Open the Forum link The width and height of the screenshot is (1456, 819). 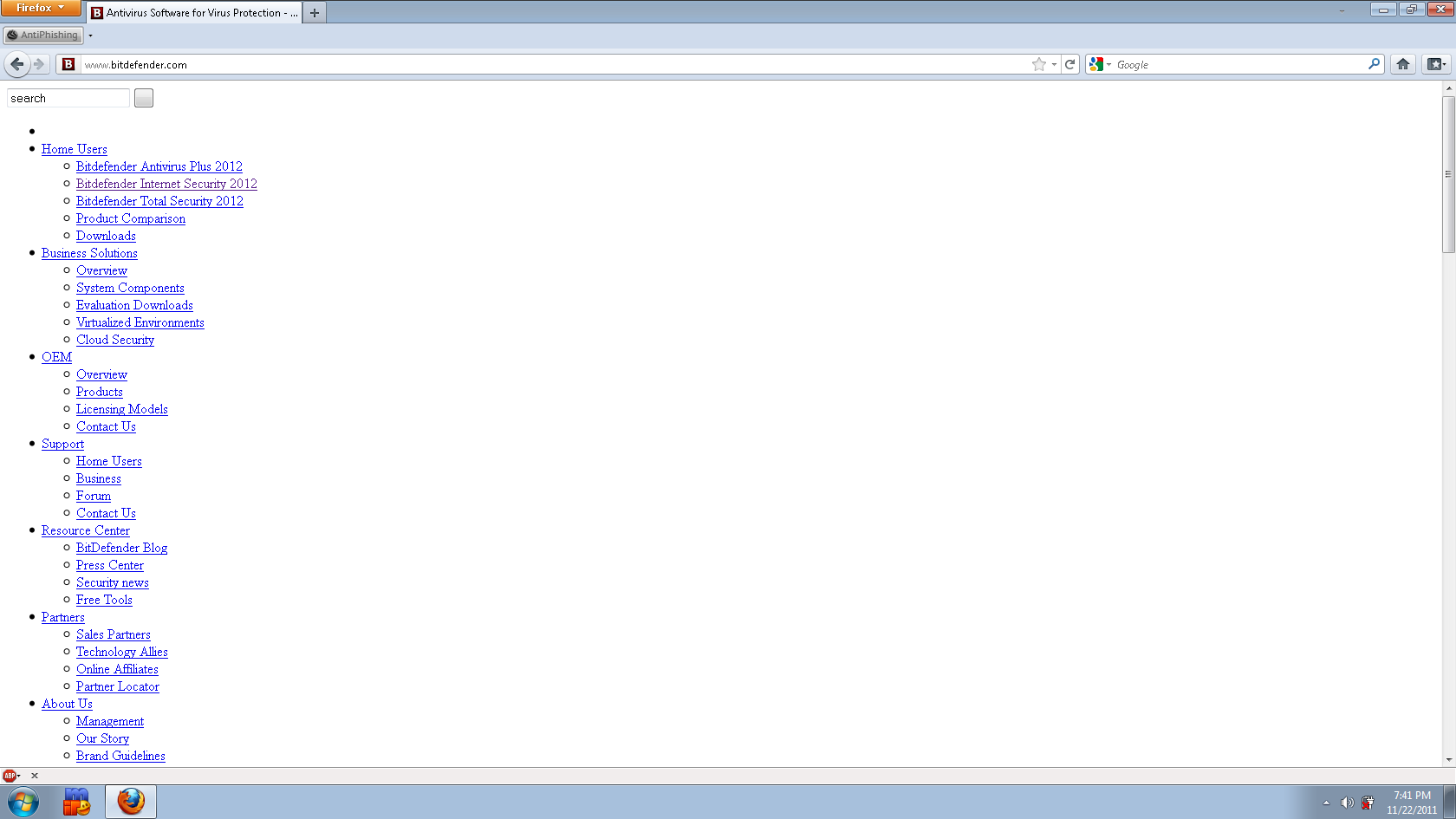(94, 496)
